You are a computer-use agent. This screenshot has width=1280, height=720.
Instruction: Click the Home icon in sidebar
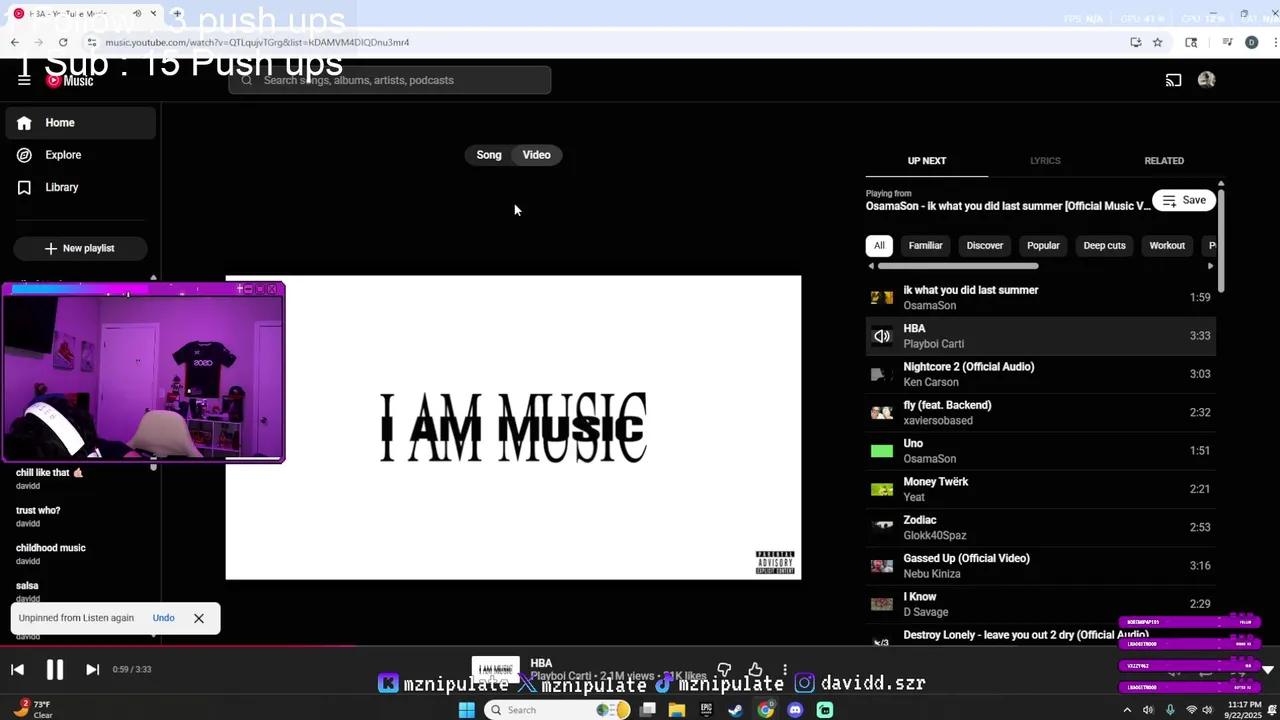pos(24,123)
